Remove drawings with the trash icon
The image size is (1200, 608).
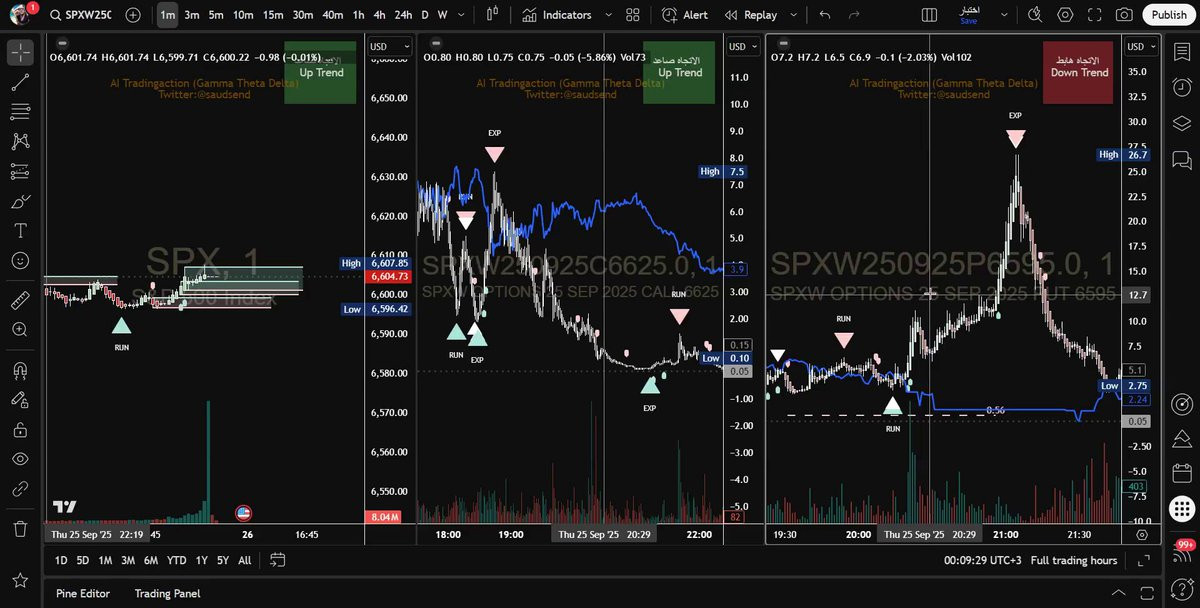point(20,528)
